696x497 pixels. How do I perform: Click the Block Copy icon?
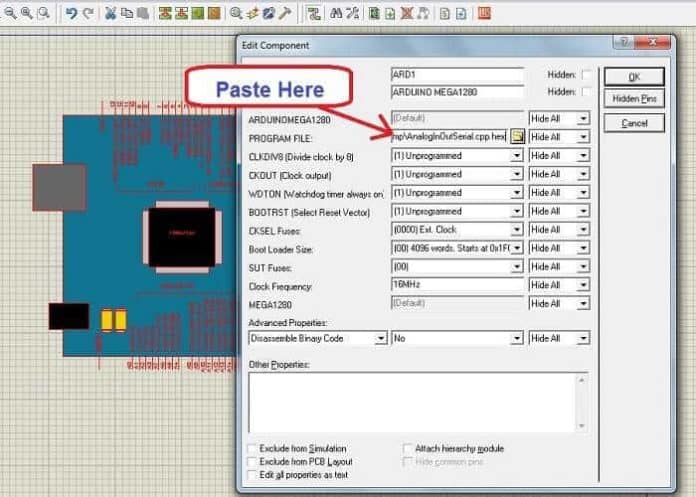click(165, 13)
